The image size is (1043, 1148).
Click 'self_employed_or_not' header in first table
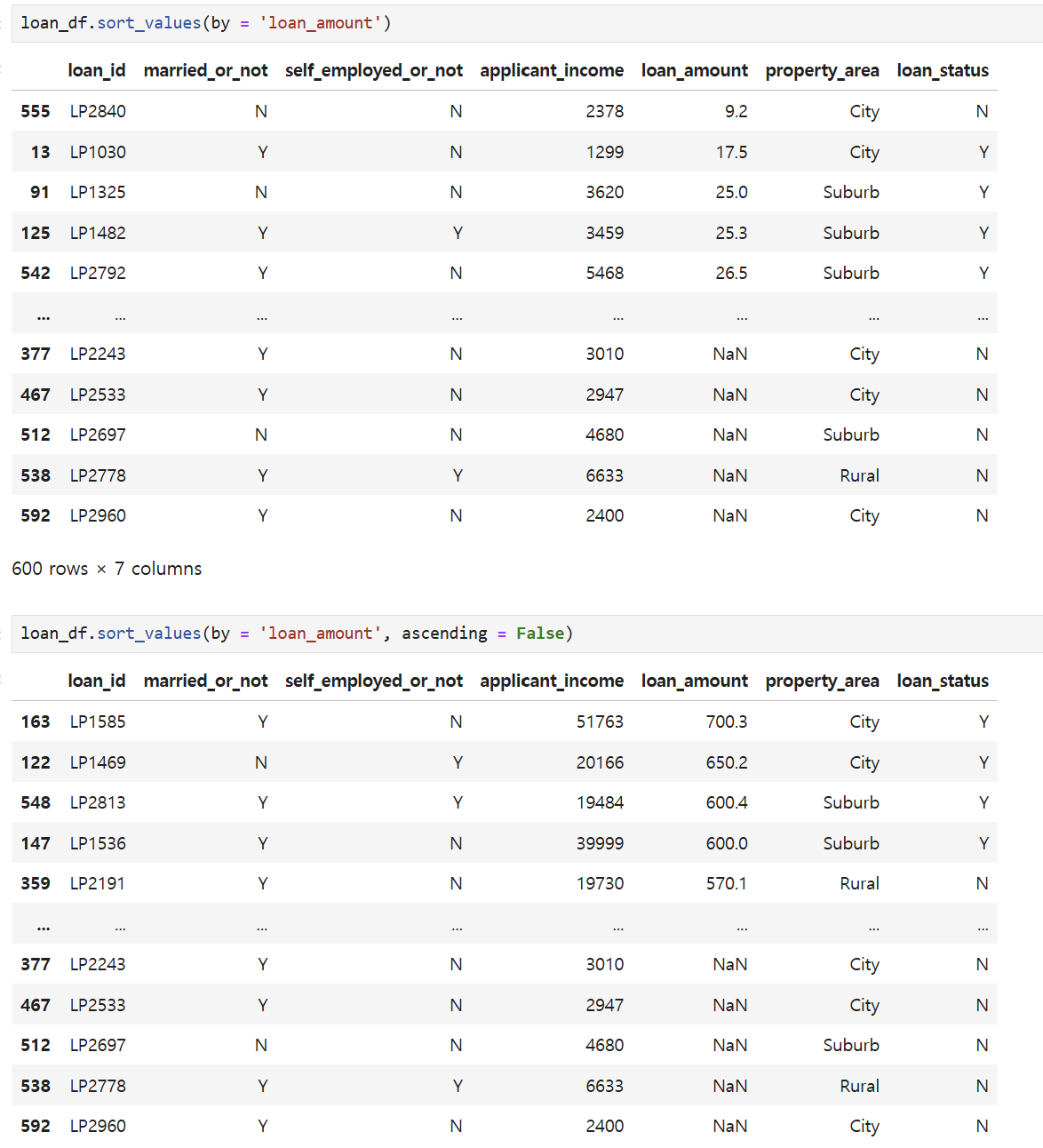pyautogui.click(x=374, y=70)
